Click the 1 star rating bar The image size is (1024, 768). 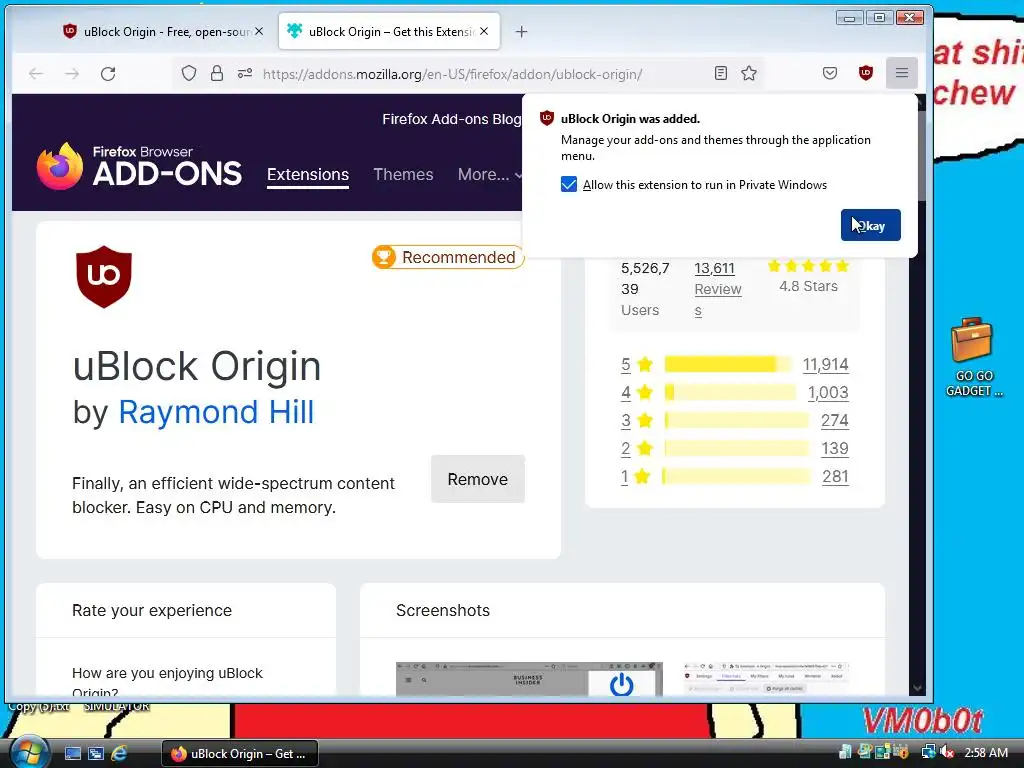[736, 477]
